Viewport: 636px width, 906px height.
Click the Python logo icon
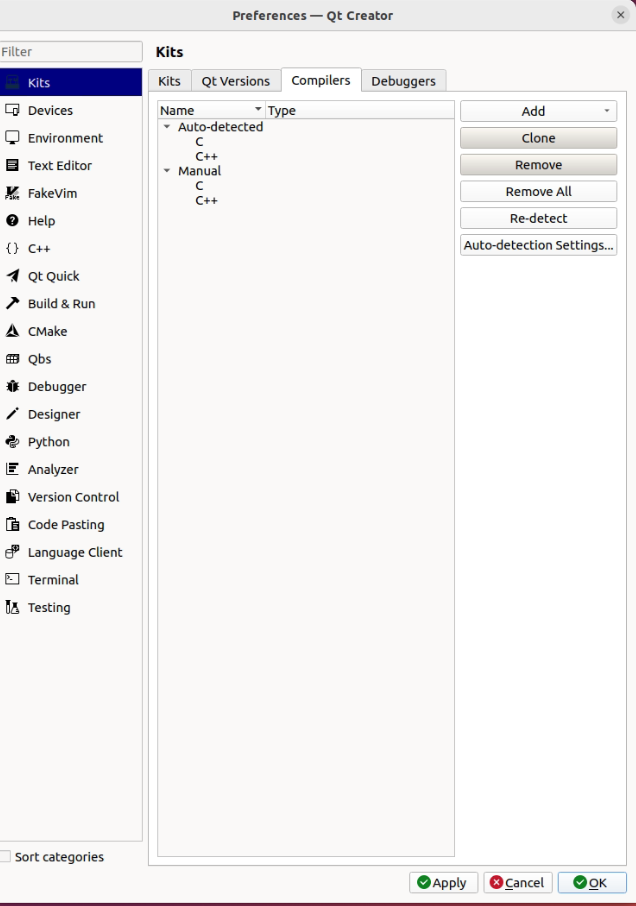(x=12, y=441)
